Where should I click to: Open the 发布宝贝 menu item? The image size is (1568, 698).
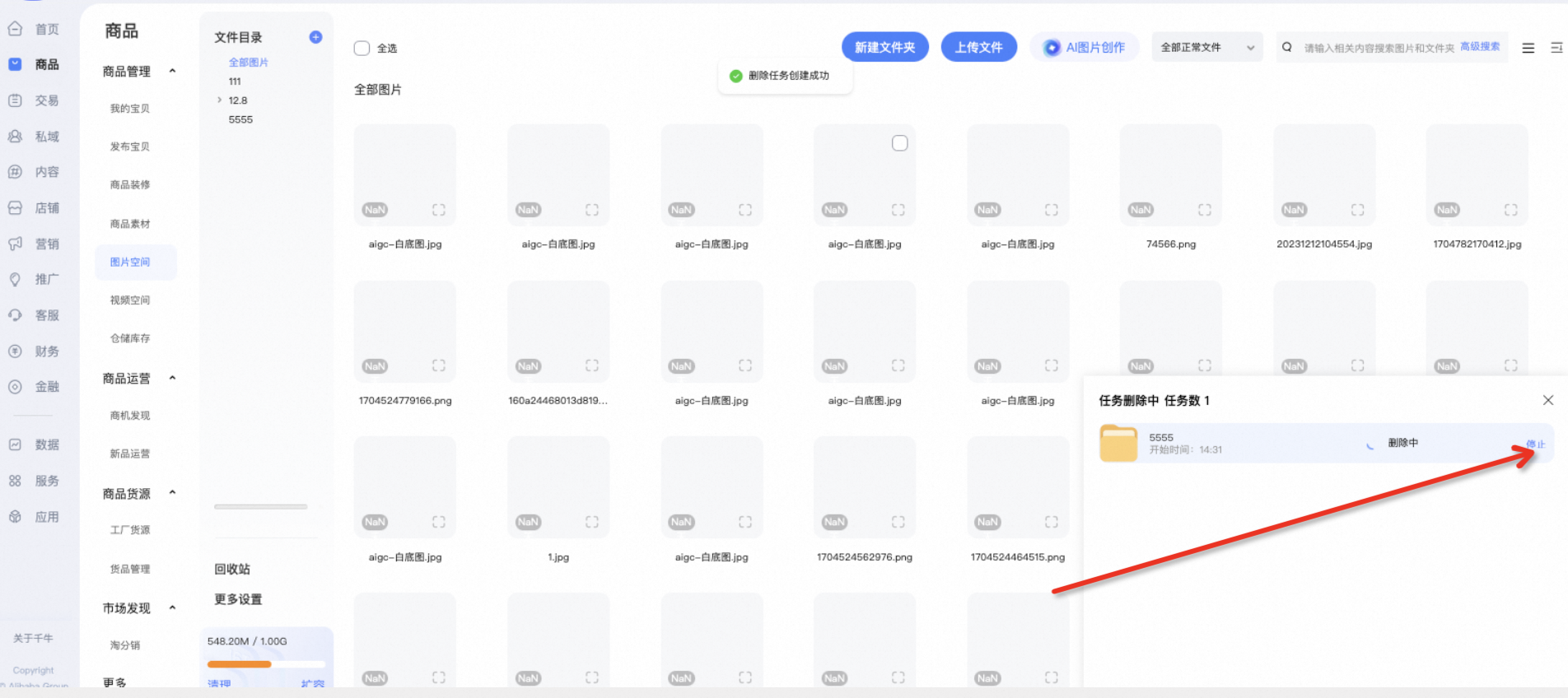[130, 147]
